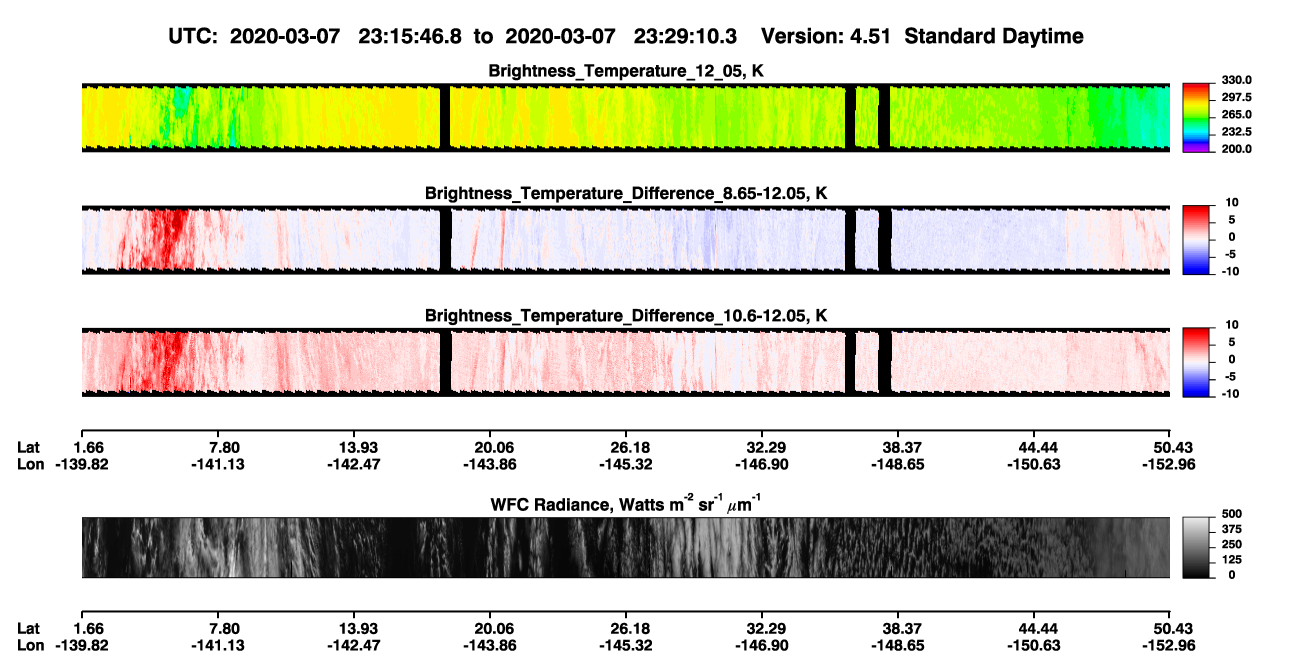Click the 200.0 colorbar tick label
This screenshot has height=667, width=1300.
1237,149
